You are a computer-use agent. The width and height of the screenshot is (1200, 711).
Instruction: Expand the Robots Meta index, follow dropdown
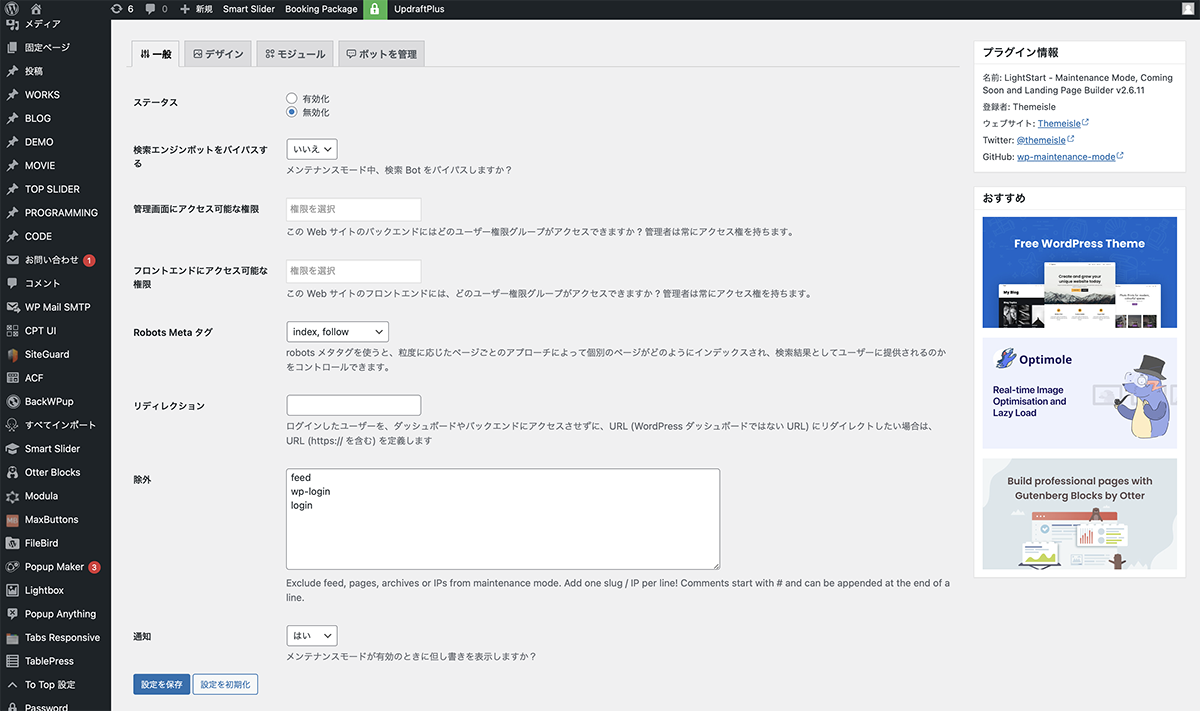[x=337, y=332]
